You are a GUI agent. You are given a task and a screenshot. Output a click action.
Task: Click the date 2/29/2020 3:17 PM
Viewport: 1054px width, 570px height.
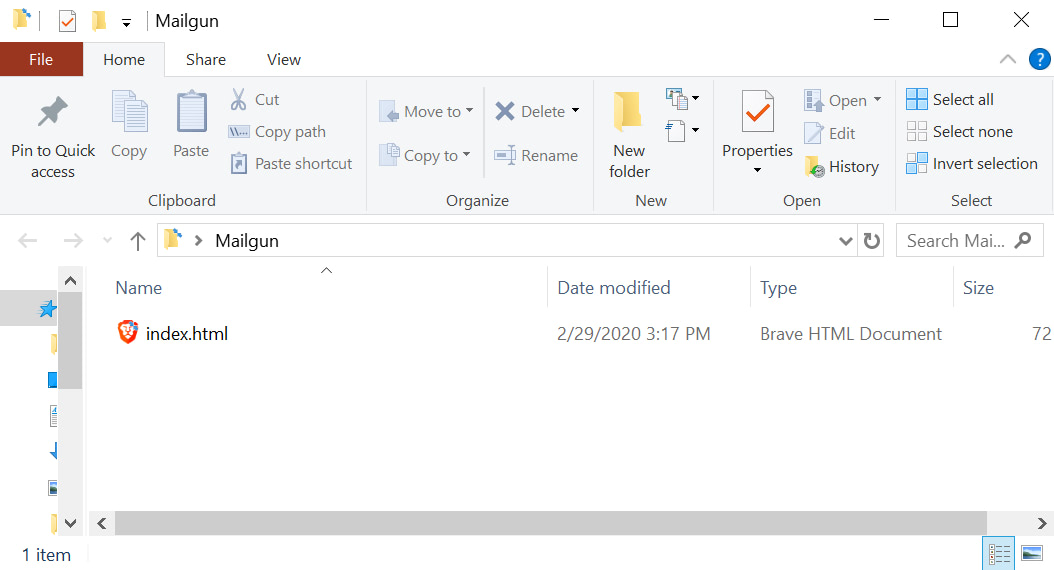coord(633,333)
